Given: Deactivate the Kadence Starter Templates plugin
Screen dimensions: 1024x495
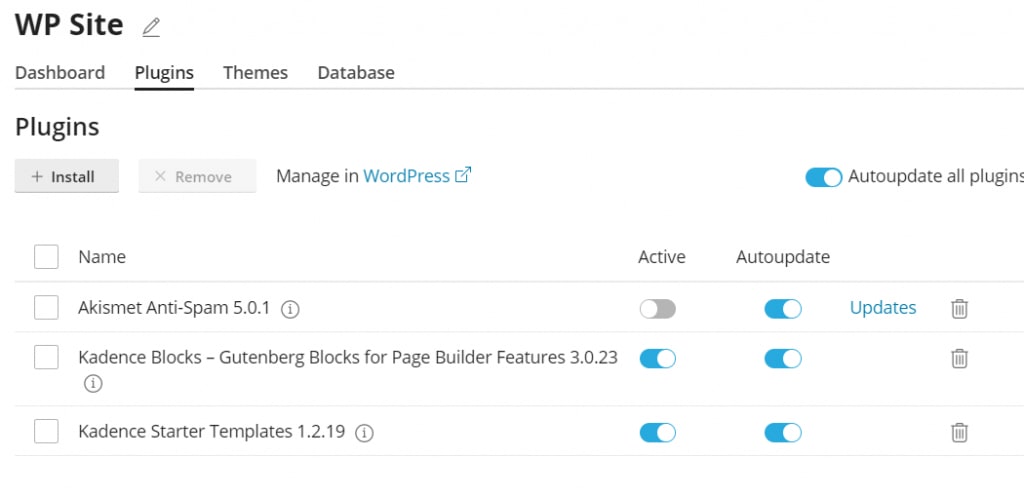Looking at the screenshot, I should (x=657, y=432).
